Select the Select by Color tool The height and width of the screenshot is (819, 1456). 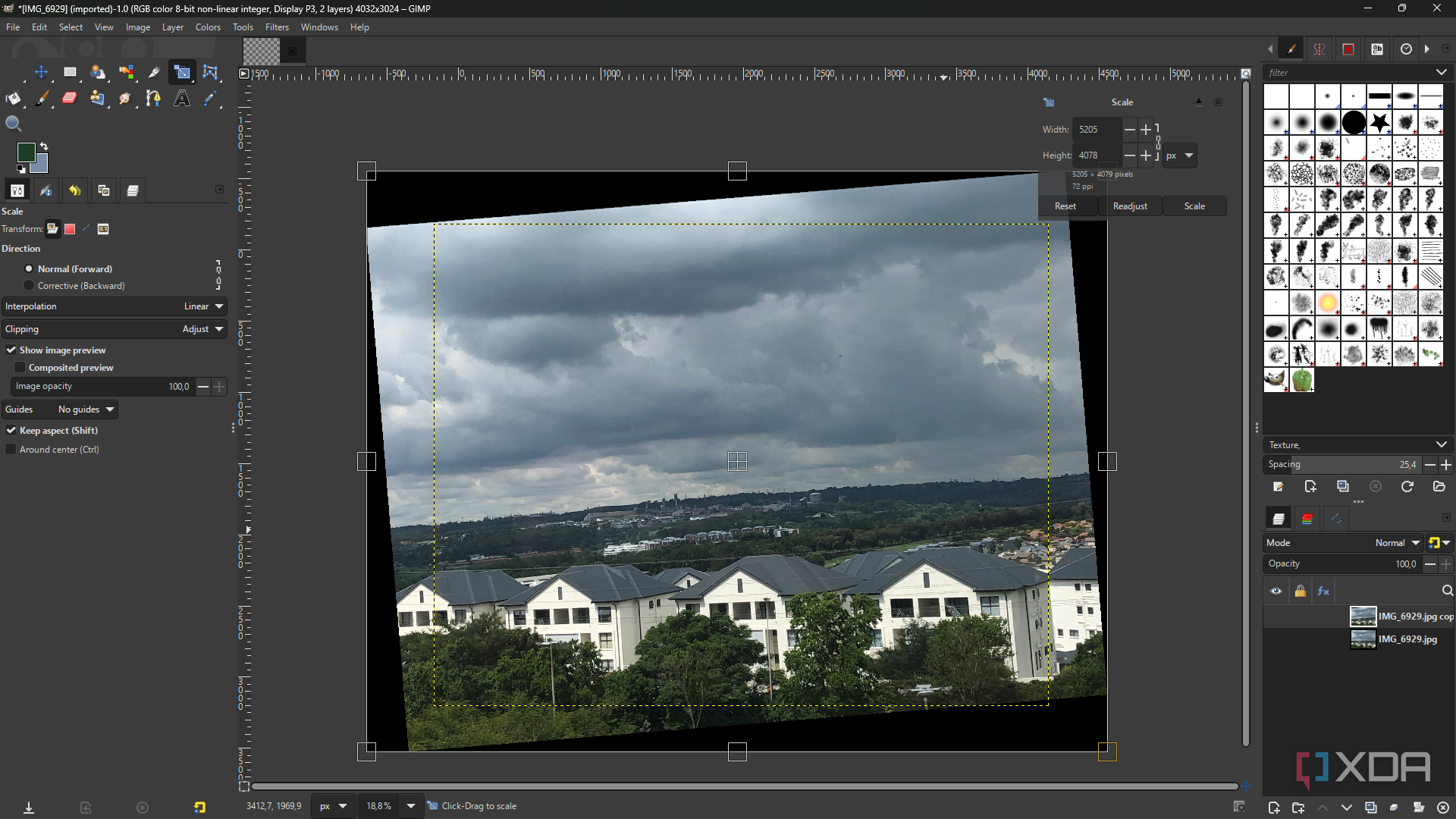pyautogui.click(x=126, y=72)
